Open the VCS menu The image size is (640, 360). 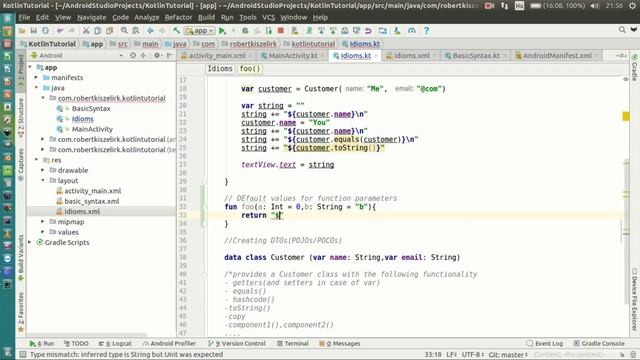(x=268, y=17)
